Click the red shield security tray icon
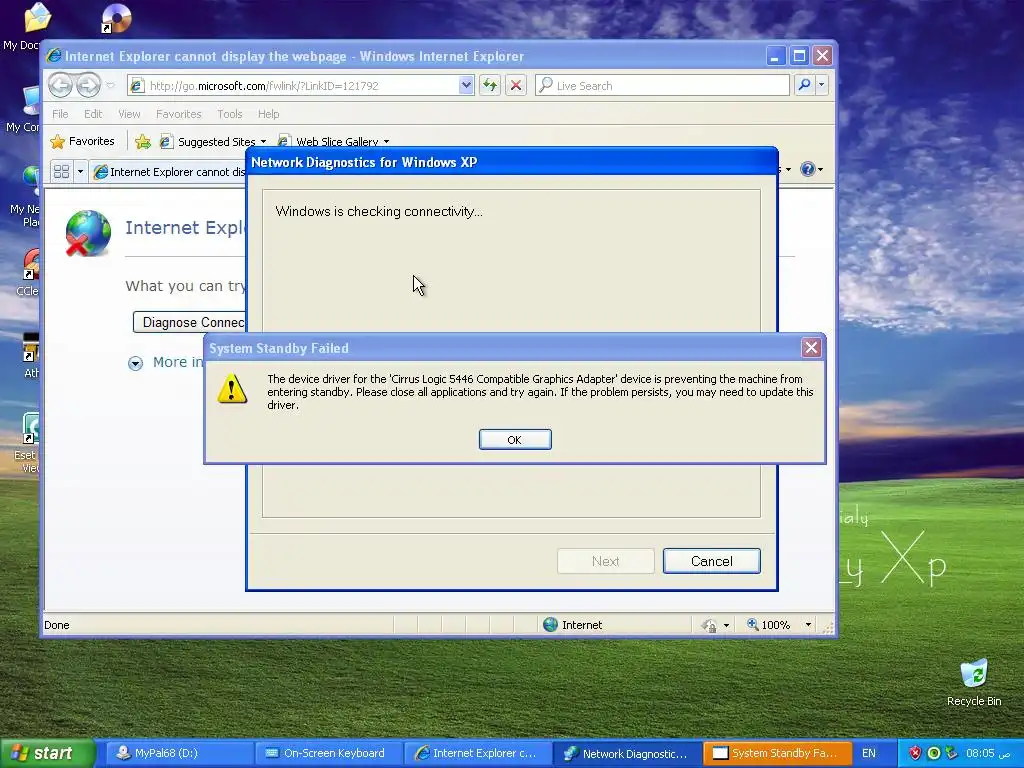 [x=915, y=753]
